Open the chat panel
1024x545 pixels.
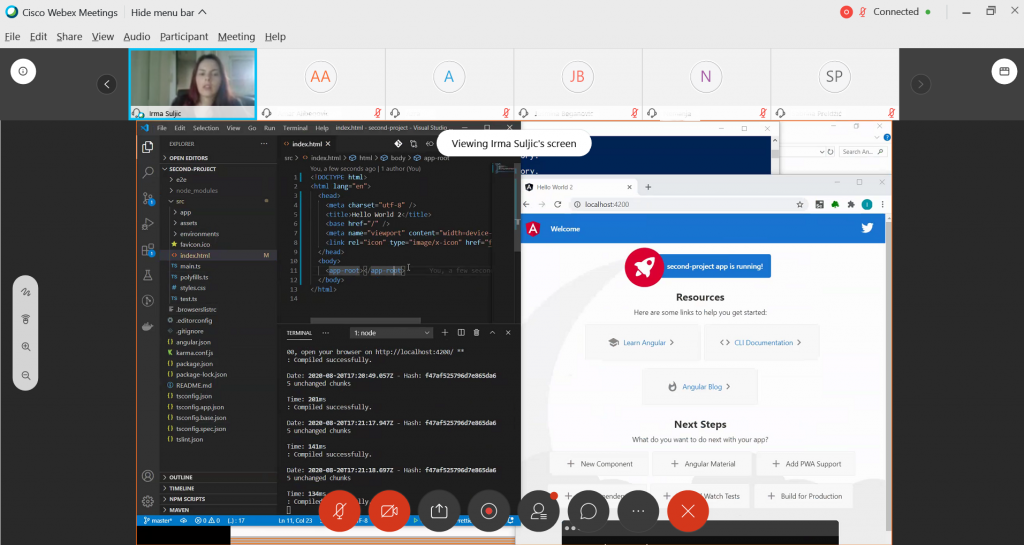point(588,511)
